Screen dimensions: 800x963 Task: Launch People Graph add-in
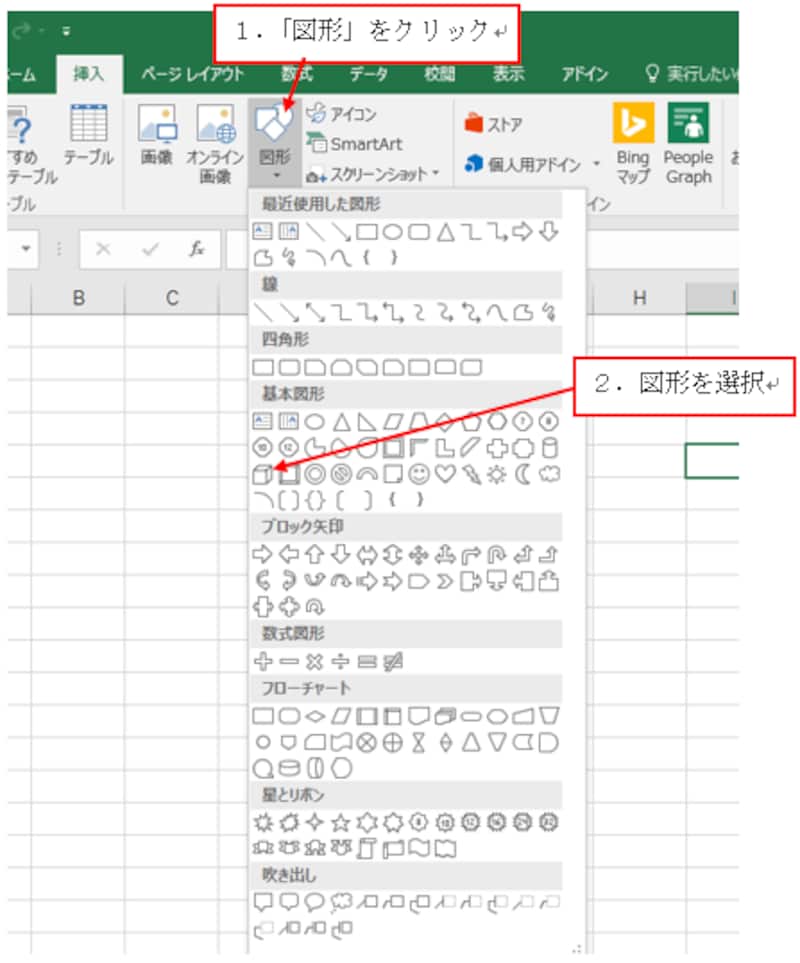point(687,143)
